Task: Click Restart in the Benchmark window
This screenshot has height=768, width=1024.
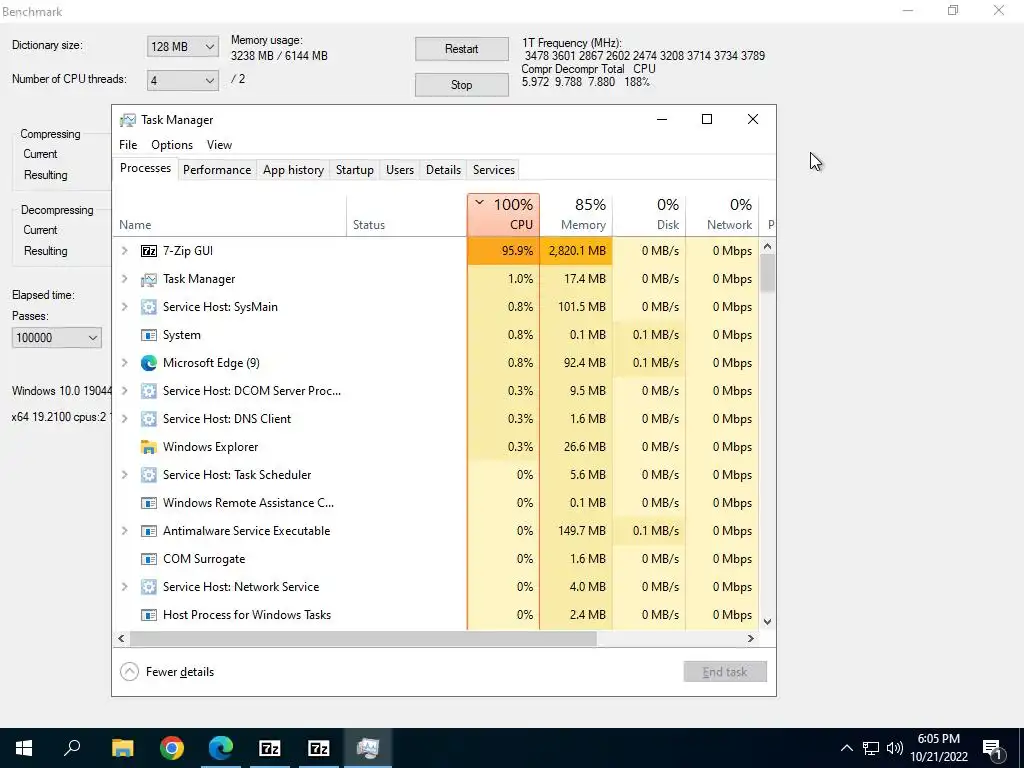Action: pos(462,49)
